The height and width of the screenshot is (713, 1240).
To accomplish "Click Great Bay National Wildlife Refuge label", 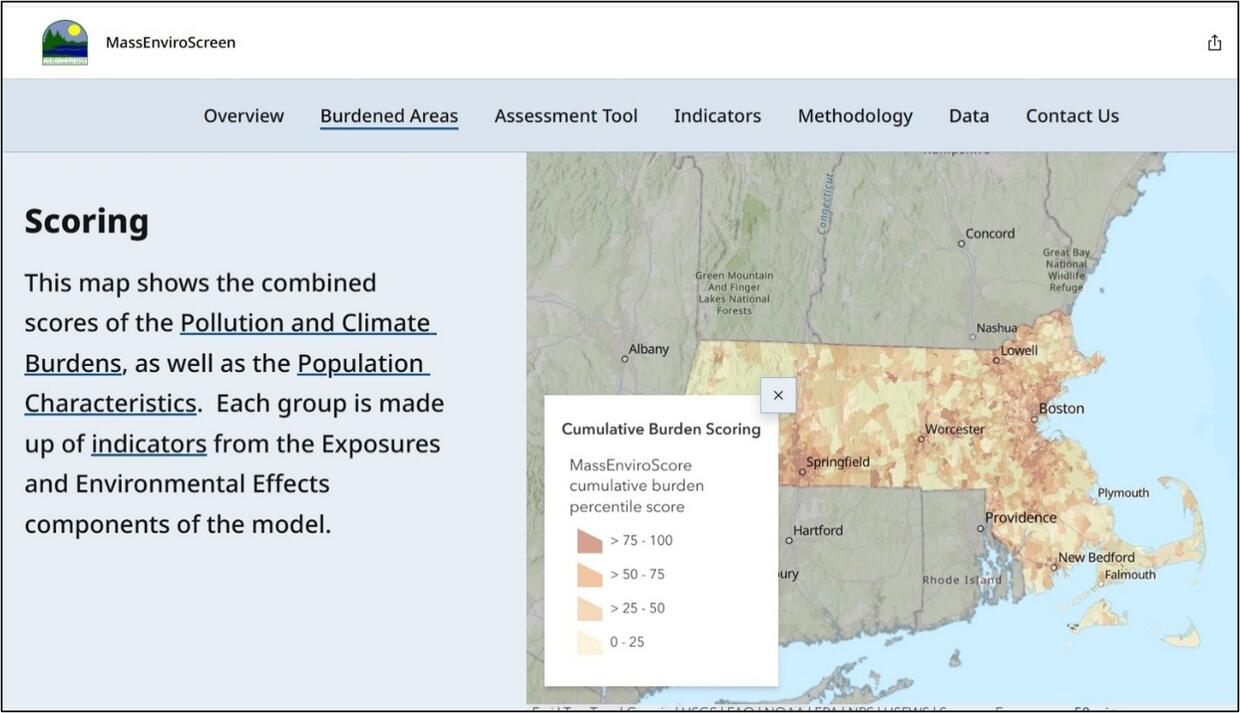I will [1066, 270].
